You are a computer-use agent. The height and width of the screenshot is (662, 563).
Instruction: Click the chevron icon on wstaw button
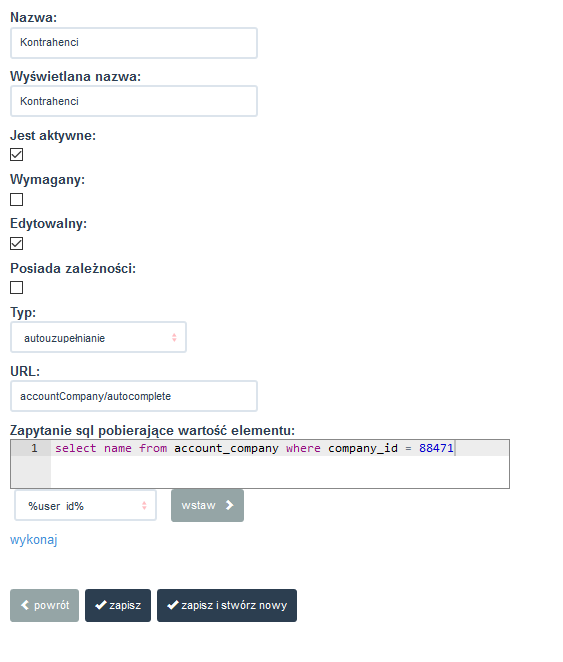click(x=230, y=505)
